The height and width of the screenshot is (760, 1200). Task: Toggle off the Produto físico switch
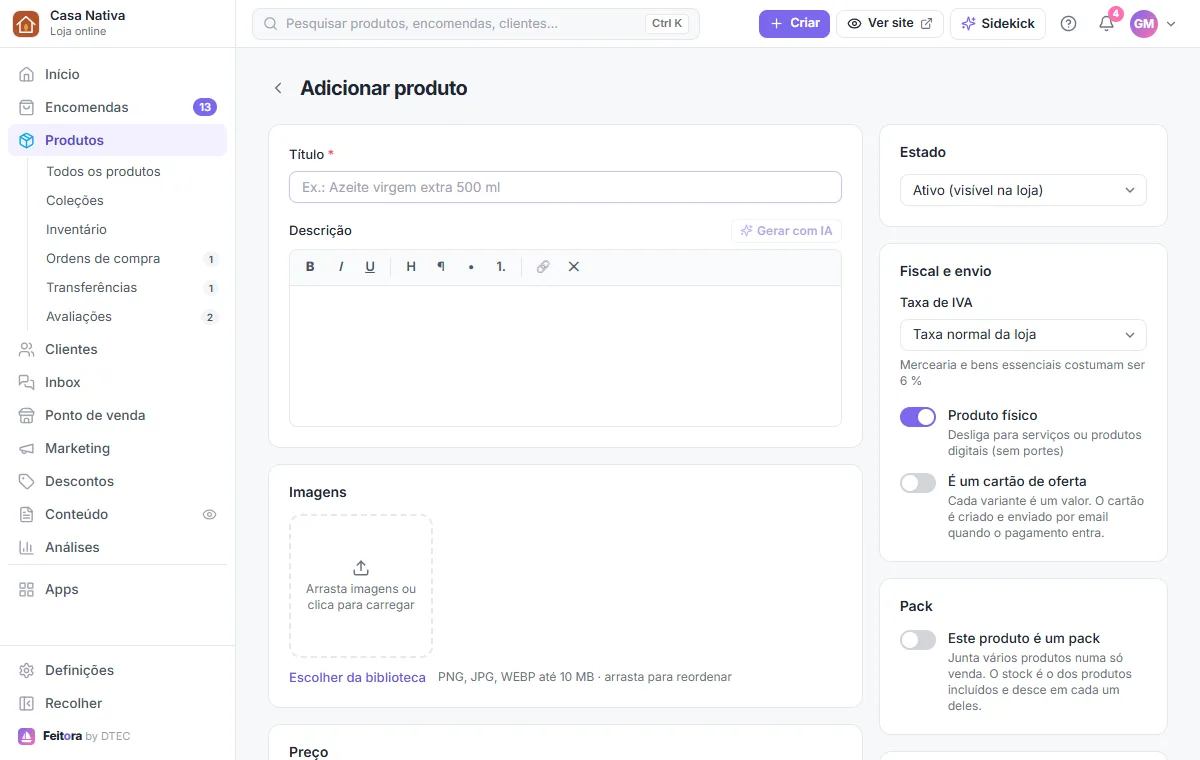tap(918, 417)
